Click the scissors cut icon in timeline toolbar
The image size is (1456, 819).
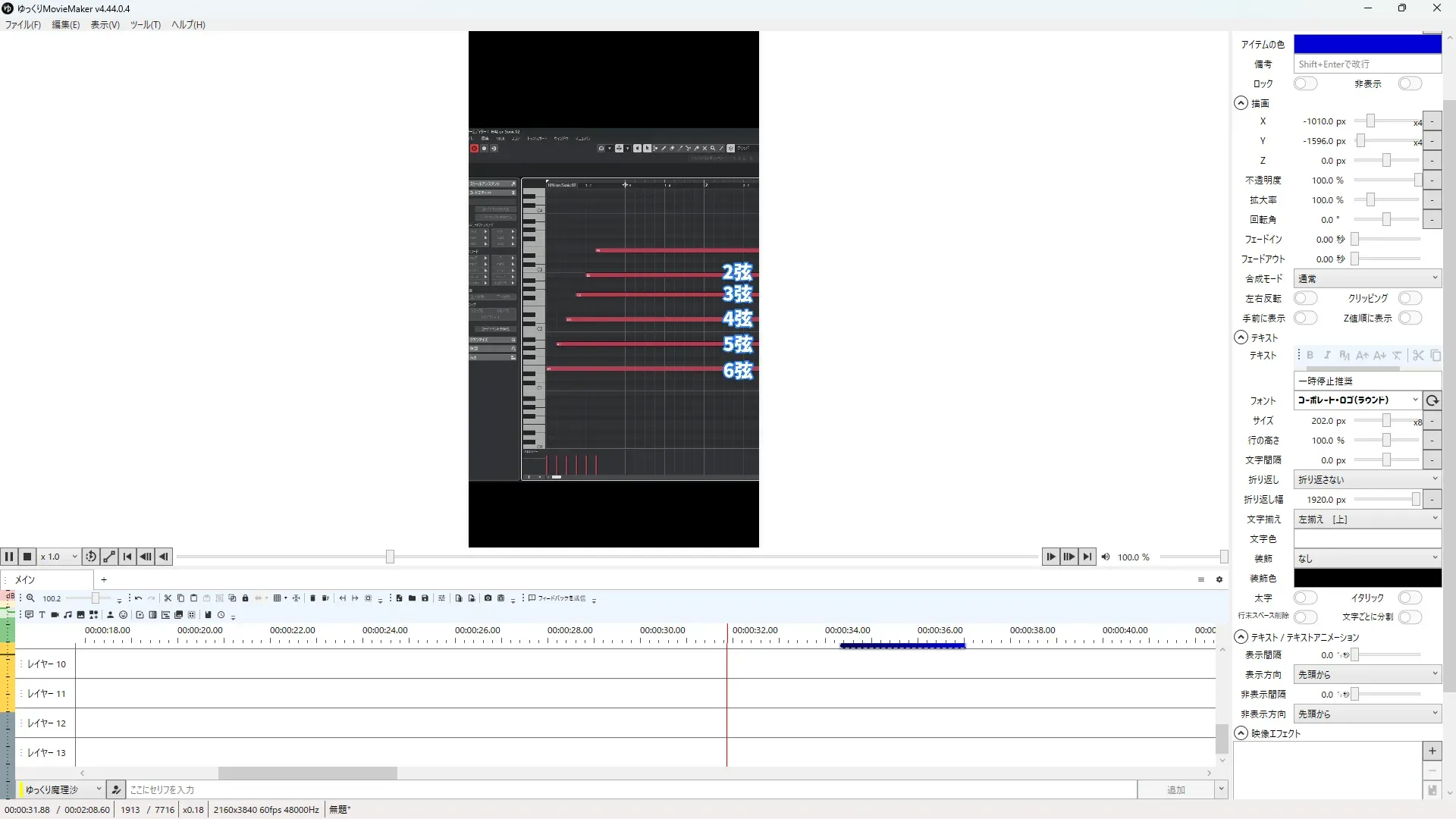point(168,598)
